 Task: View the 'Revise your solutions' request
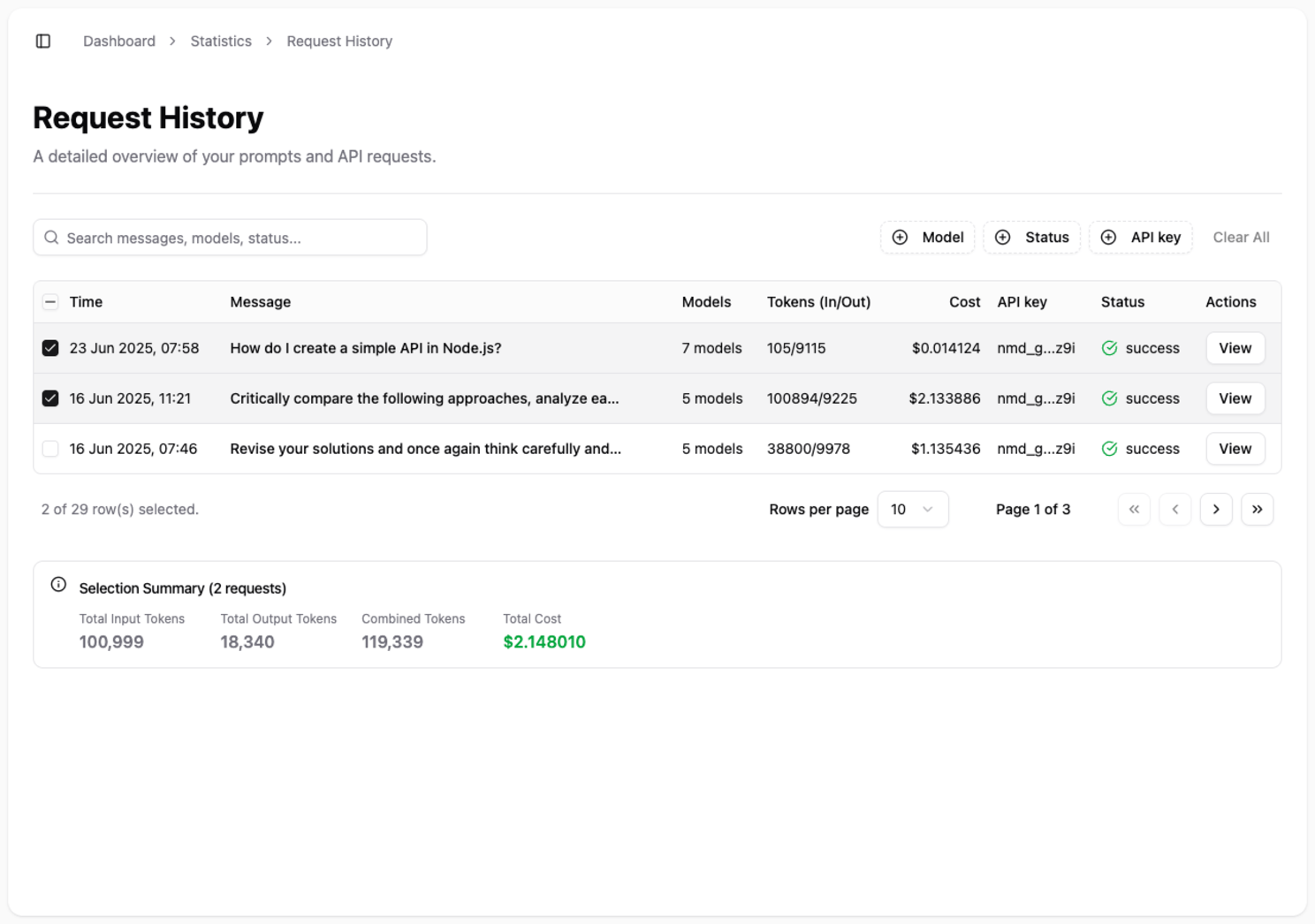coord(1235,449)
